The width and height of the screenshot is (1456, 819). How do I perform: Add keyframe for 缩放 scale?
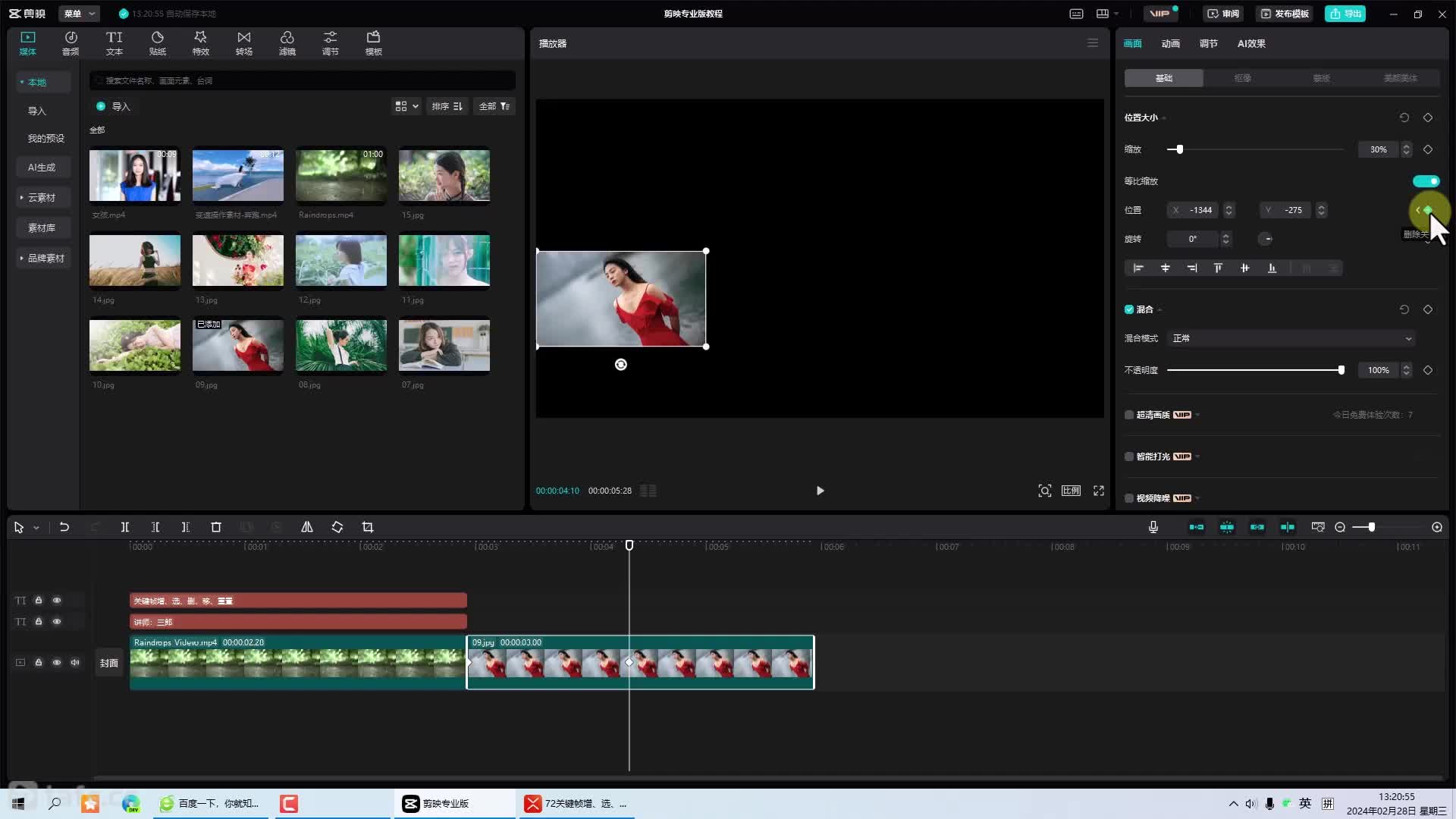point(1428,149)
